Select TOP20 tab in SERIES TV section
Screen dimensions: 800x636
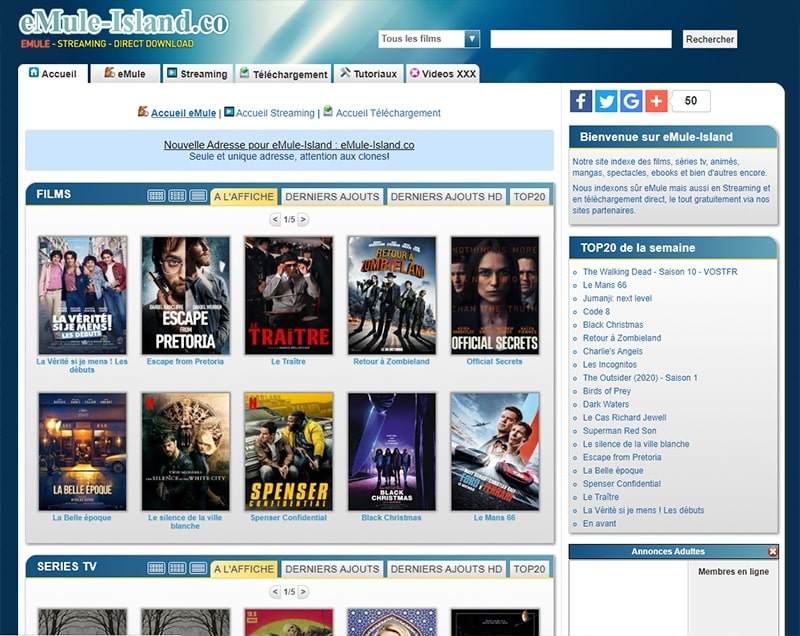click(x=530, y=569)
